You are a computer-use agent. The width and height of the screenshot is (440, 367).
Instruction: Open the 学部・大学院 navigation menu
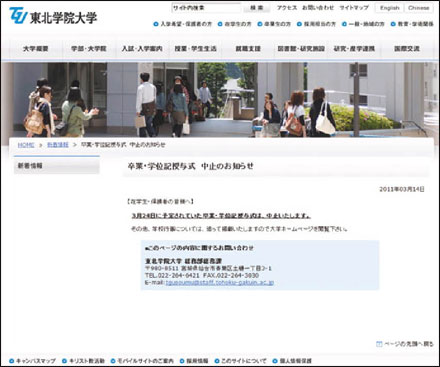click(x=89, y=49)
